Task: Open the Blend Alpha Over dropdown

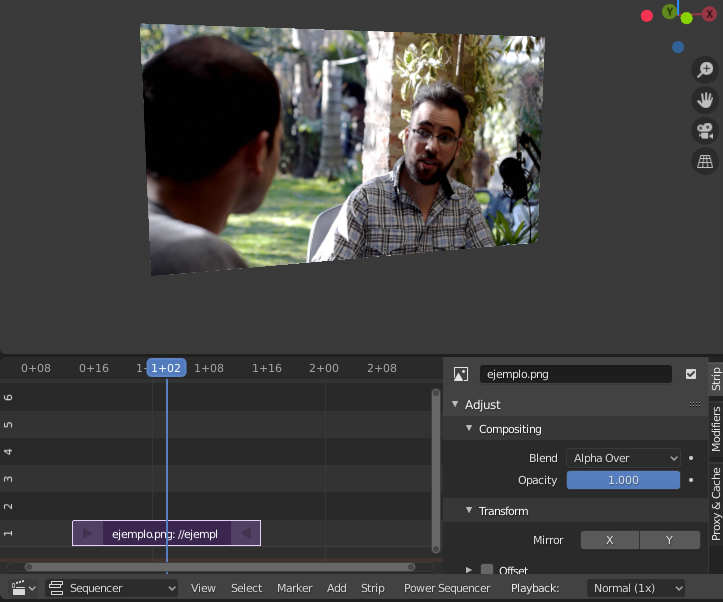Action: [623, 458]
